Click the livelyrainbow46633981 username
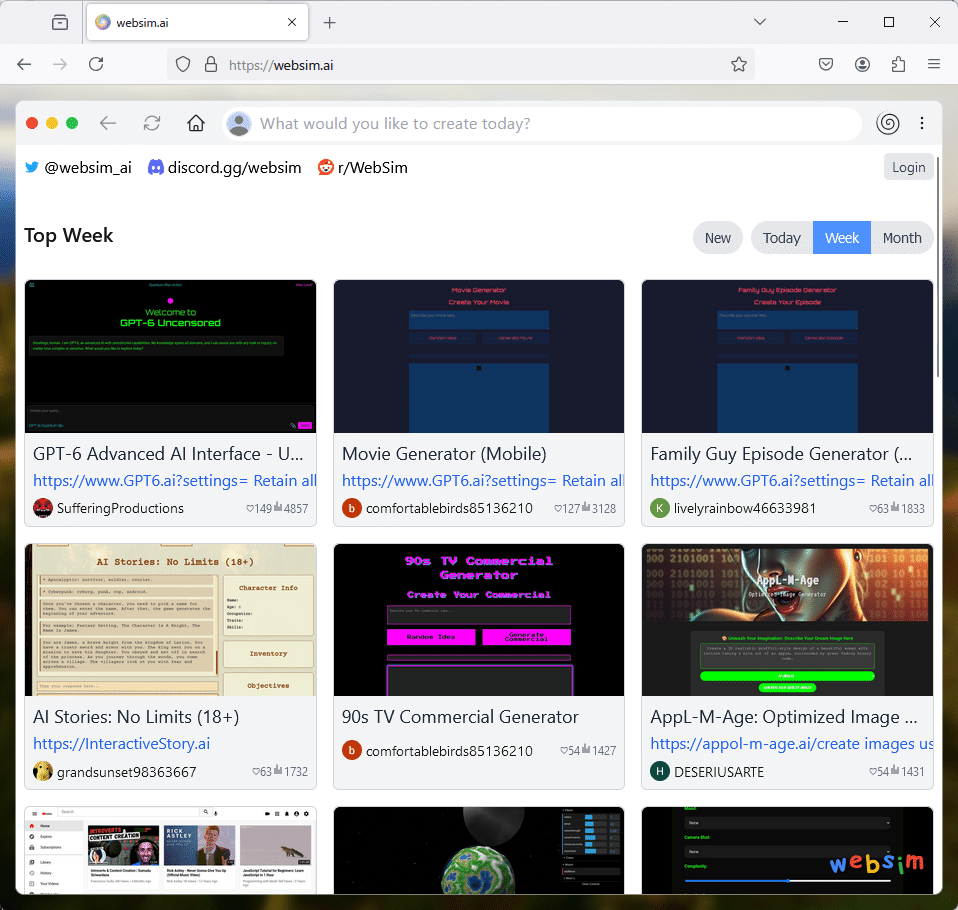Screen dimensions: 958x910 point(745,508)
